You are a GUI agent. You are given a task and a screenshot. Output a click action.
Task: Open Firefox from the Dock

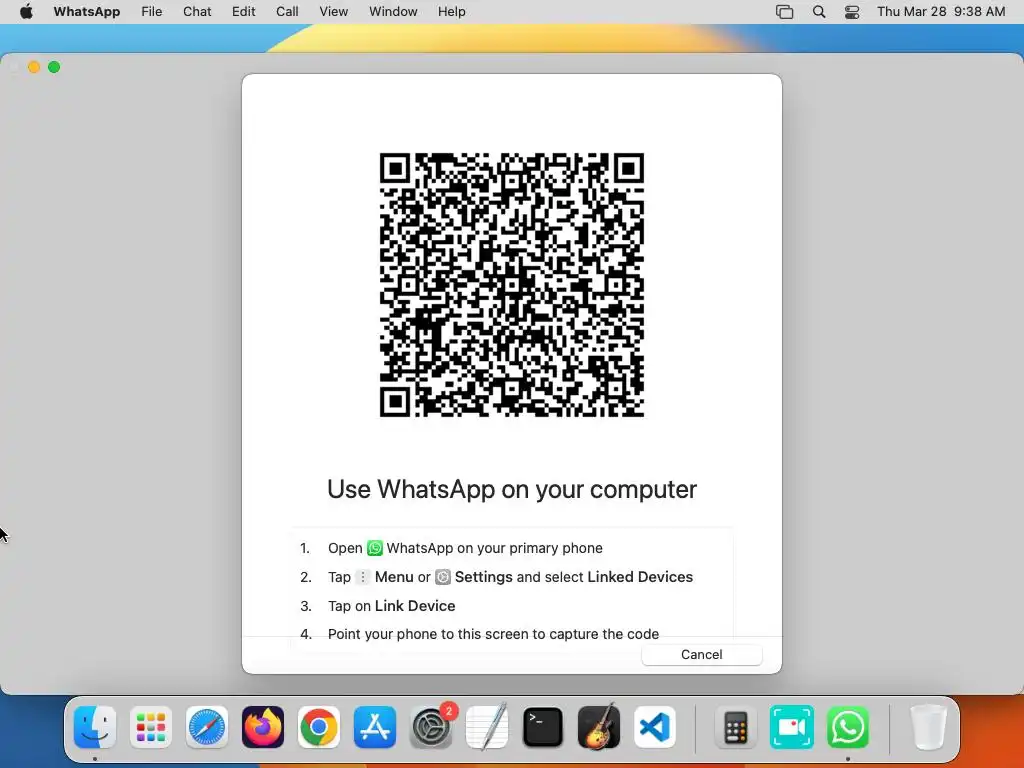[263, 727]
